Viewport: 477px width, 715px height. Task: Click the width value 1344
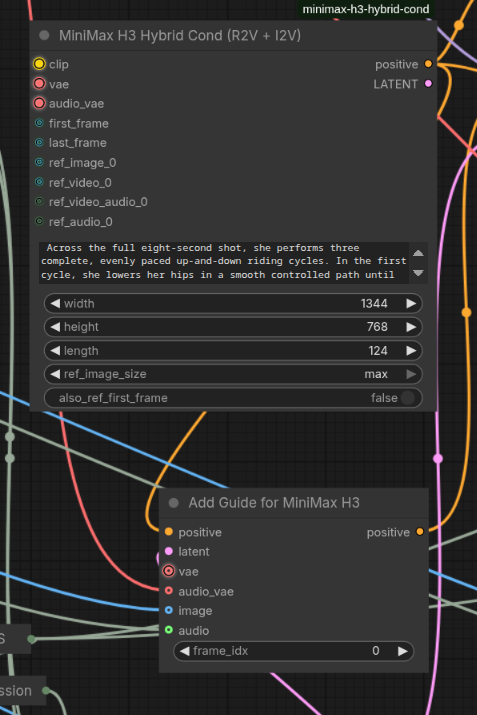(x=374, y=303)
